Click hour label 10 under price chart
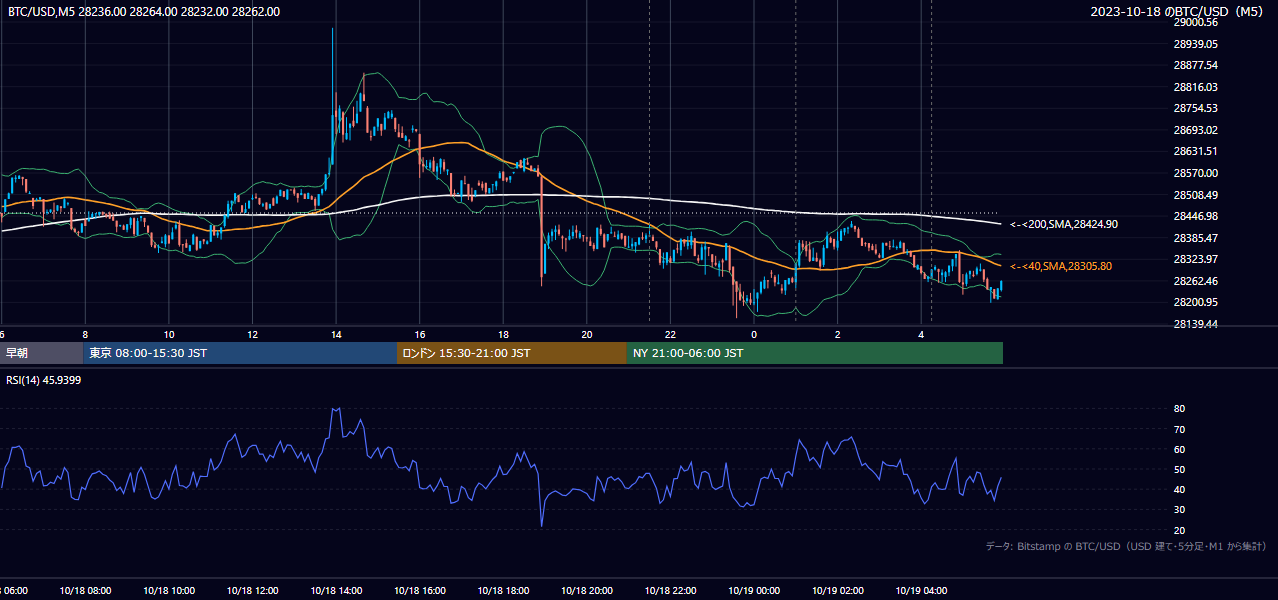The height and width of the screenshot is (600, 1278). (169, 334)
